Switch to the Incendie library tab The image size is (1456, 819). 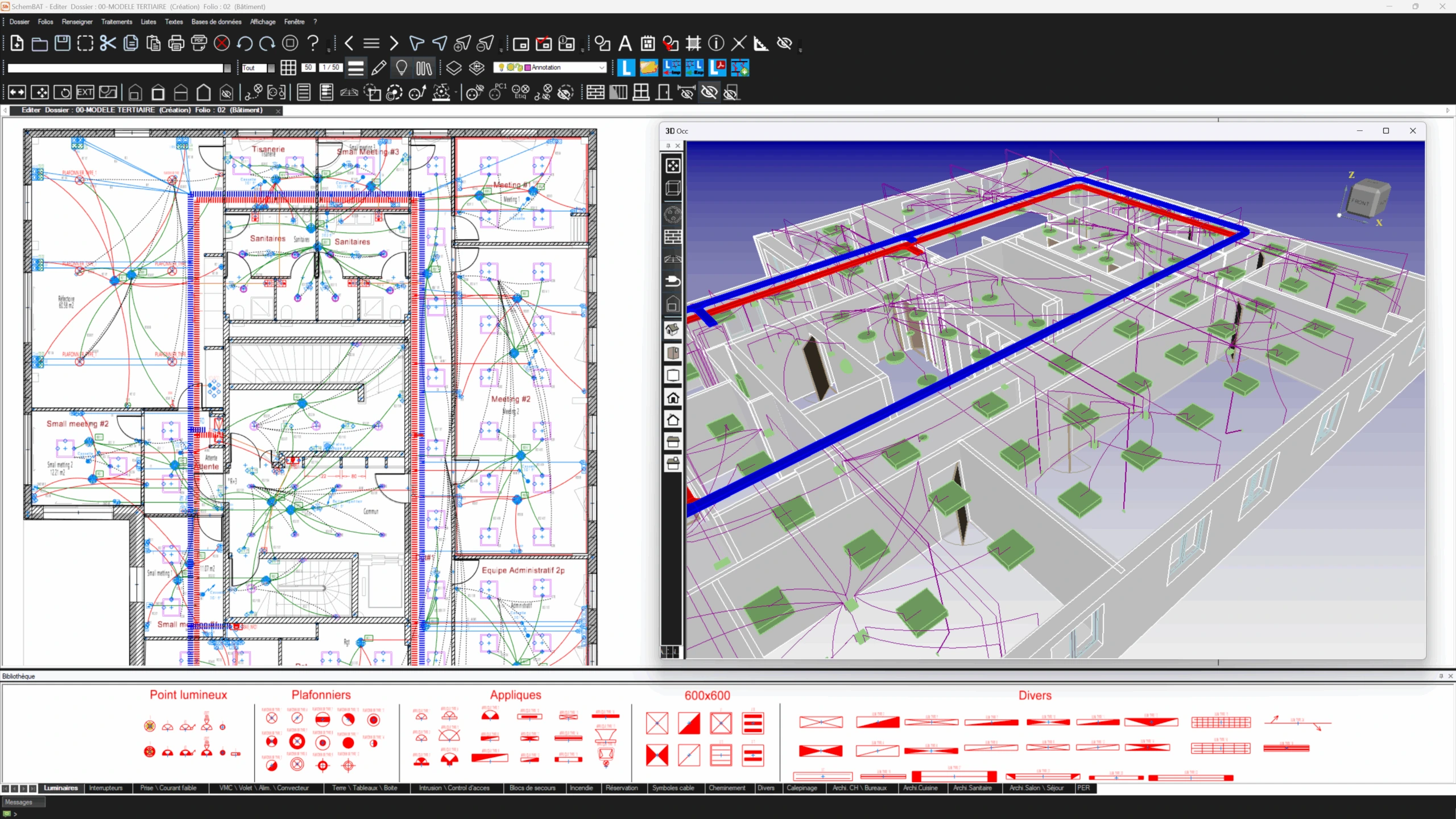[x=581, y=788]
